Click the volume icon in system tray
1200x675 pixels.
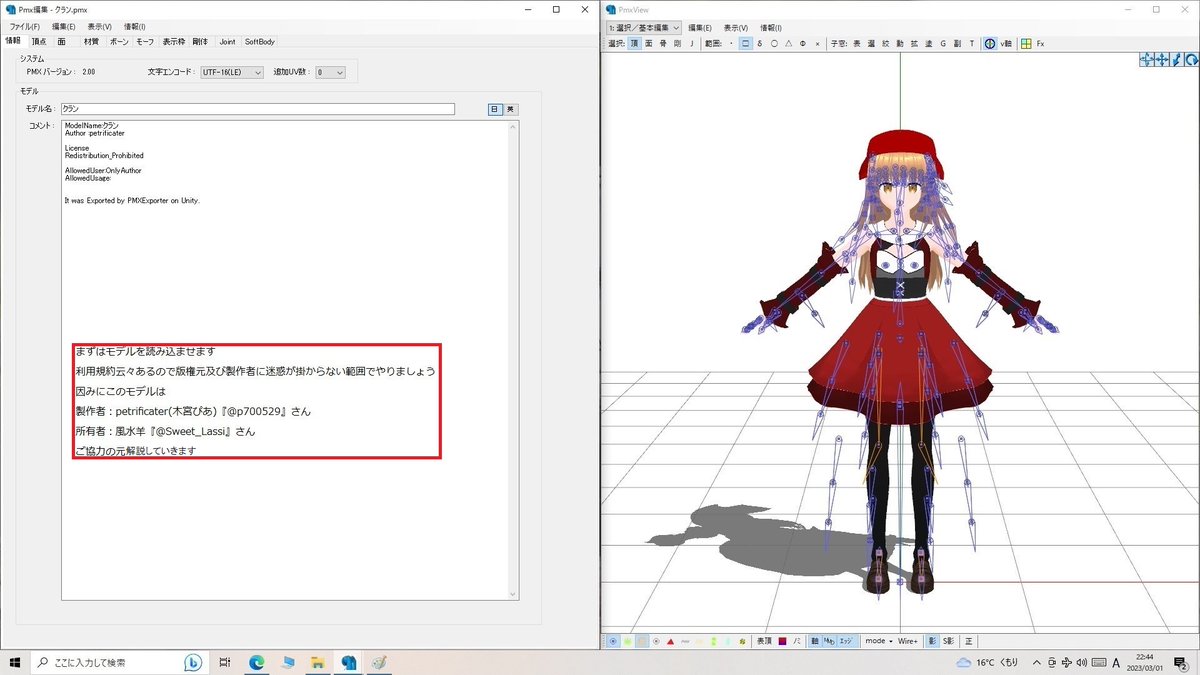click(x=1084, y=662)
